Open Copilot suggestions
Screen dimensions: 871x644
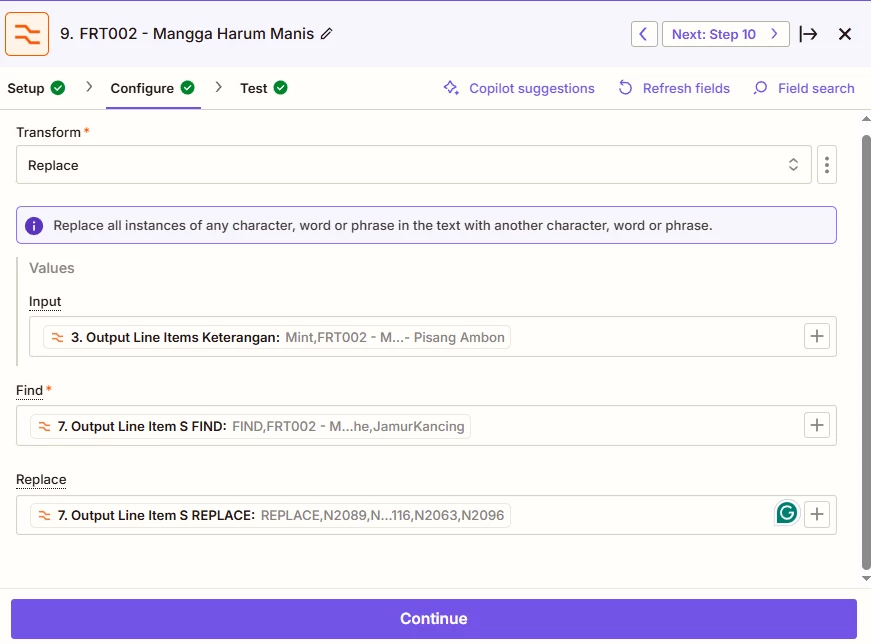pyautogui.click(x=519, y=88)
